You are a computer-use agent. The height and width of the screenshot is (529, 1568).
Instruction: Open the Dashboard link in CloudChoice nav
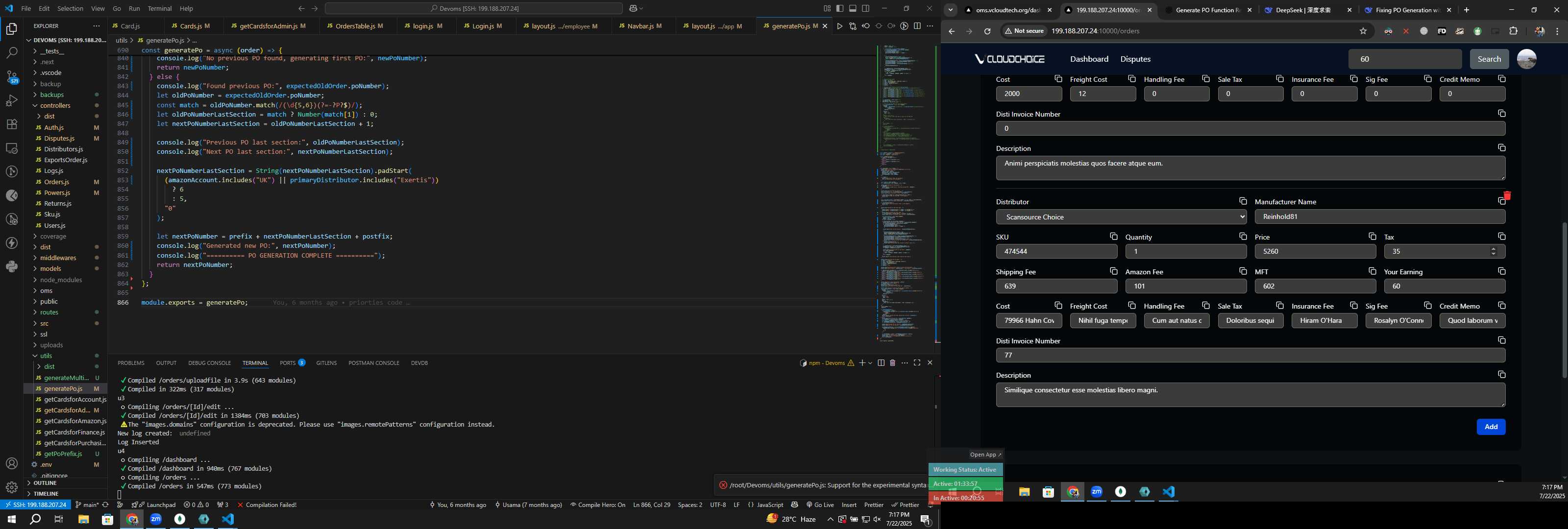pyautogui.click(x=1089, y=59)
